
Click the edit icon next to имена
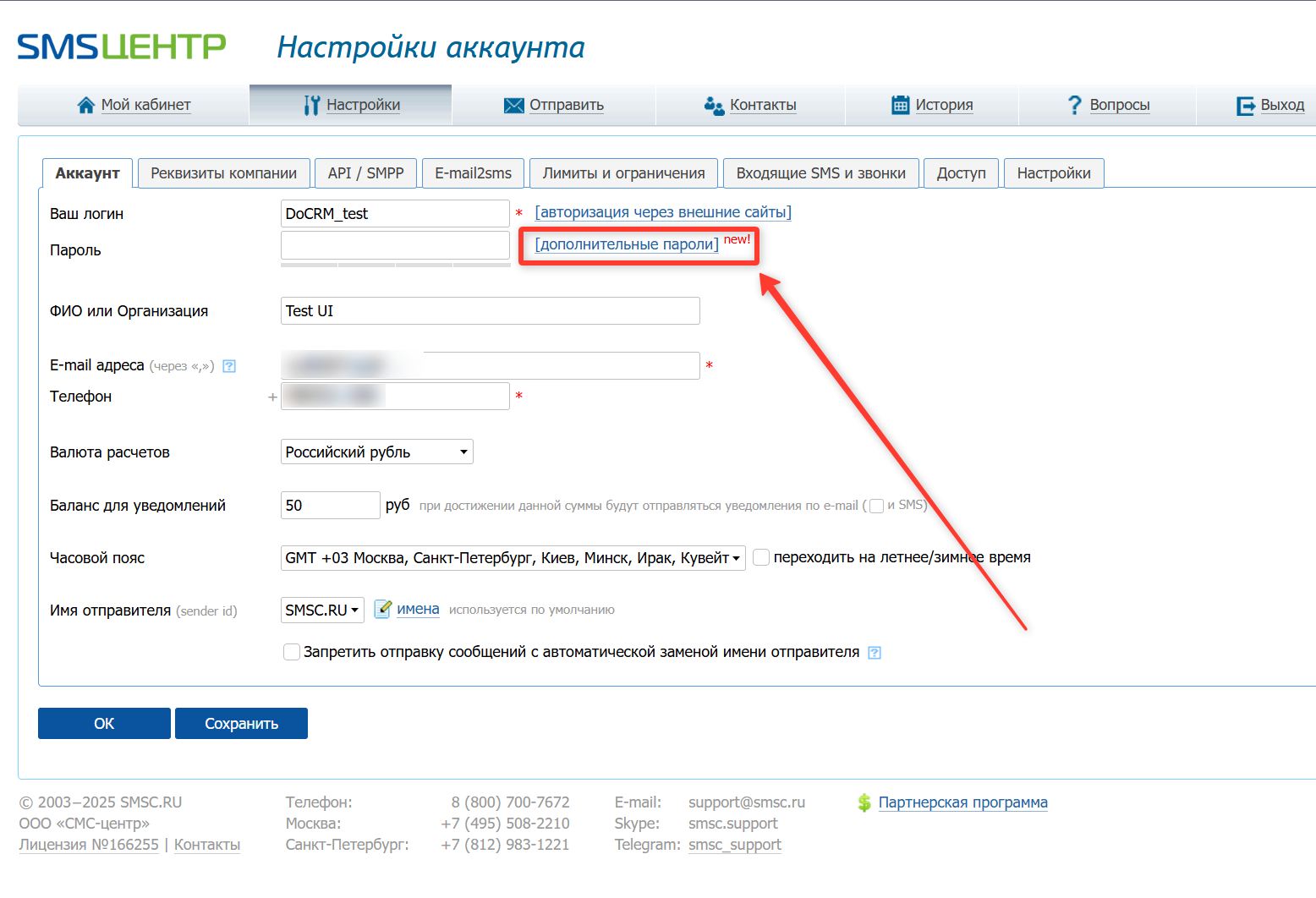pyautogui.click(x=382, y=609)
